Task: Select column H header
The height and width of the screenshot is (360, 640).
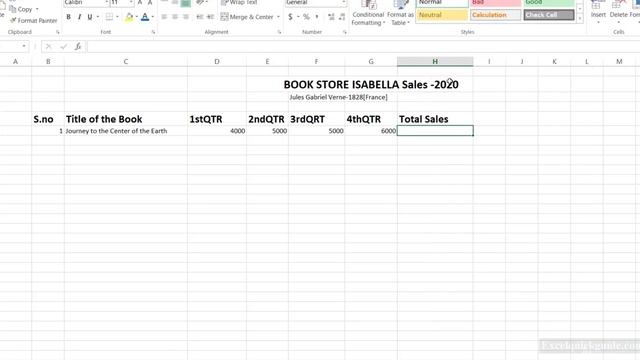Action: pyautogui.click(x=435, y=62)
